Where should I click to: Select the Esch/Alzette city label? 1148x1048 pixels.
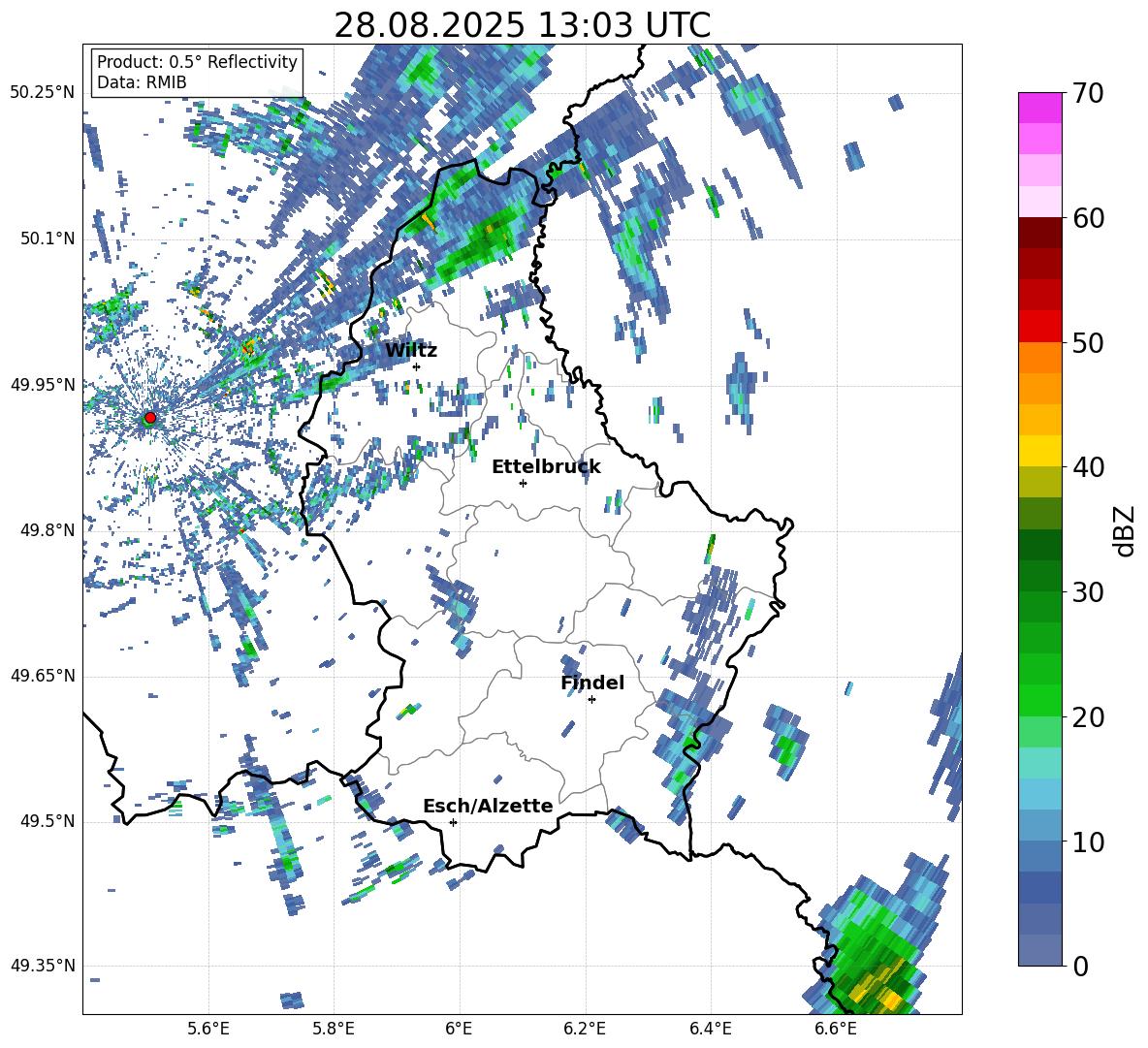tap(488, 806)
